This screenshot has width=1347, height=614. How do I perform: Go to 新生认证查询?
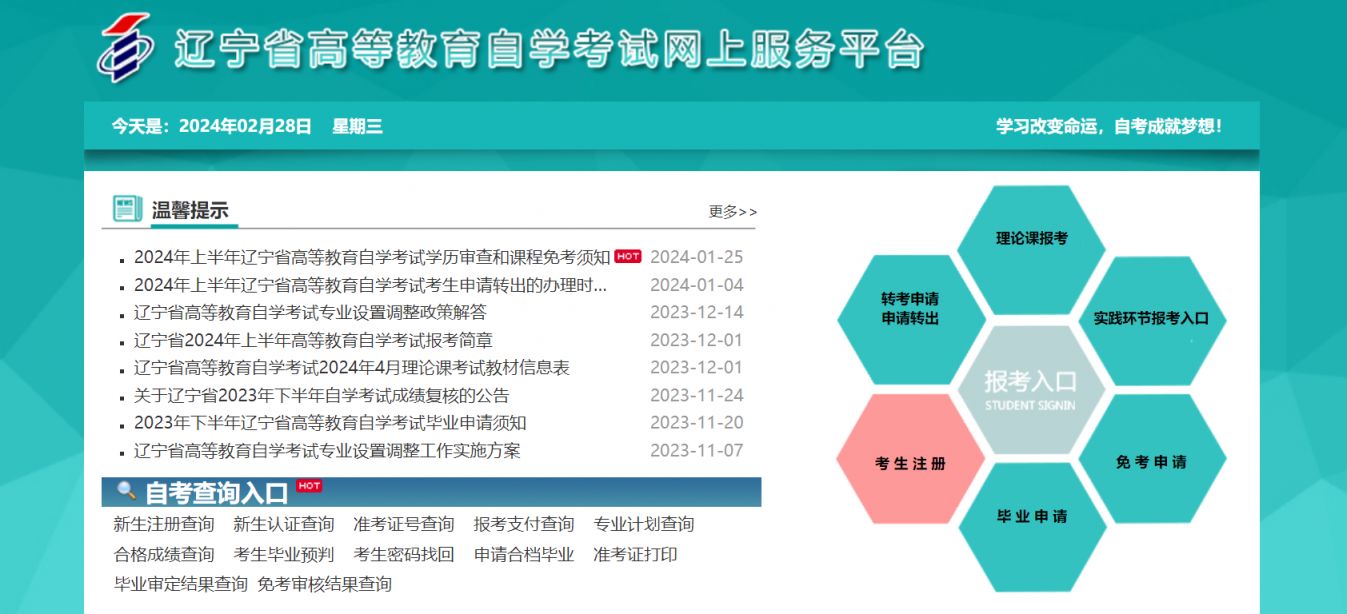pos(284,524)
